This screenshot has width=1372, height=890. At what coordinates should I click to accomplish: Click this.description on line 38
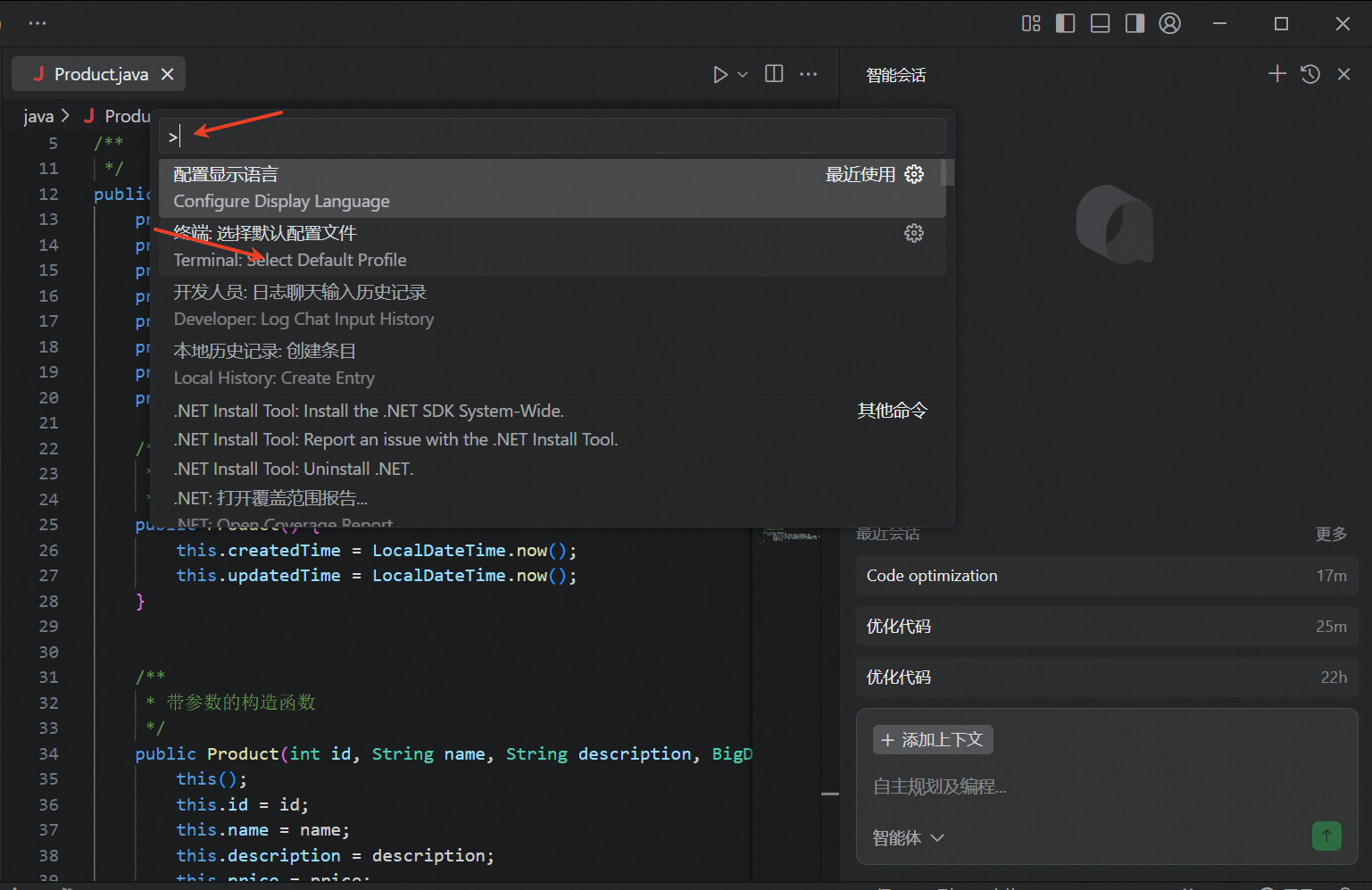[258, 856]
